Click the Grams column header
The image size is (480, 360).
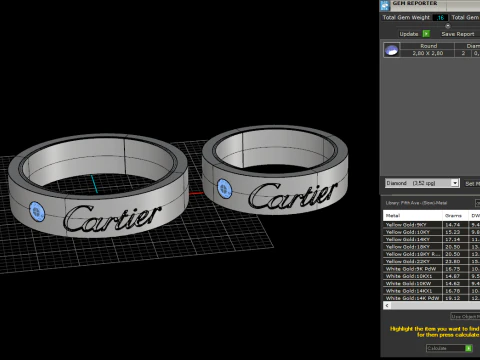point(455,216)
